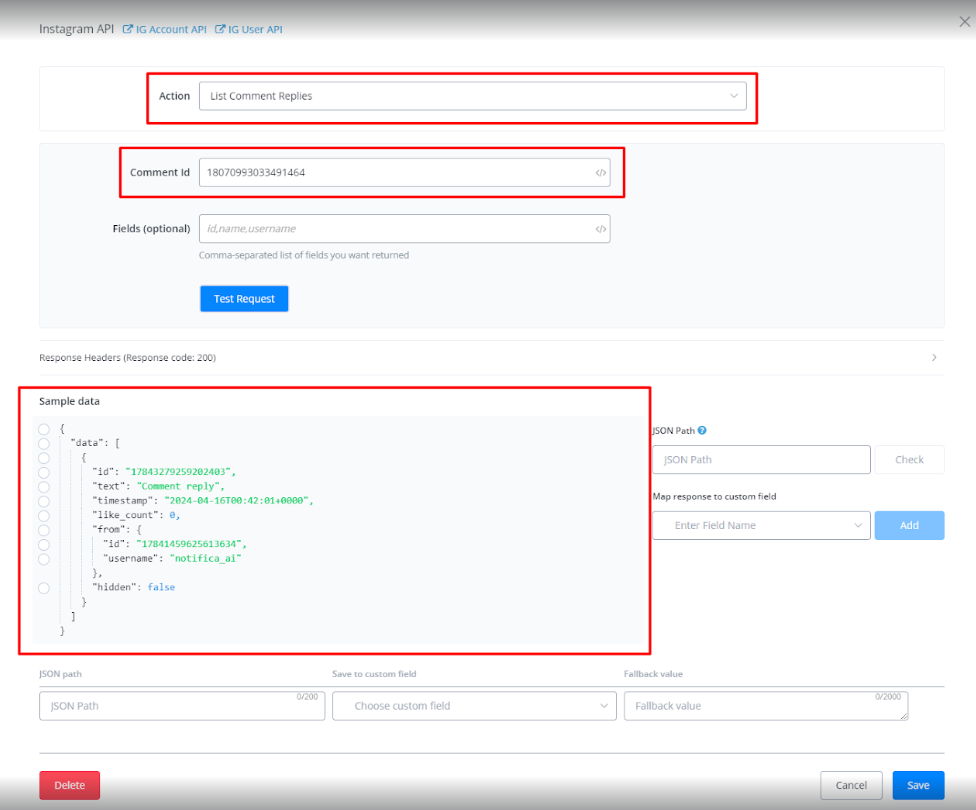
Task: Select the radio button beside "like_count" line
Action: point(44,515)
